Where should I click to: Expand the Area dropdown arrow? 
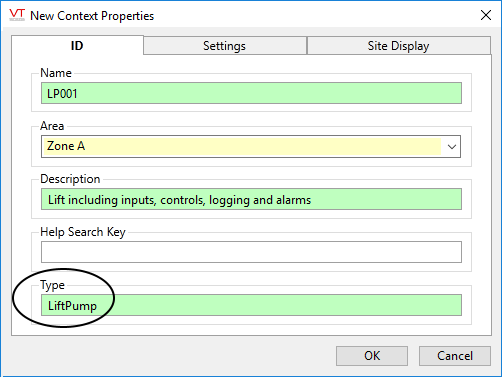(x=452, y=146)
